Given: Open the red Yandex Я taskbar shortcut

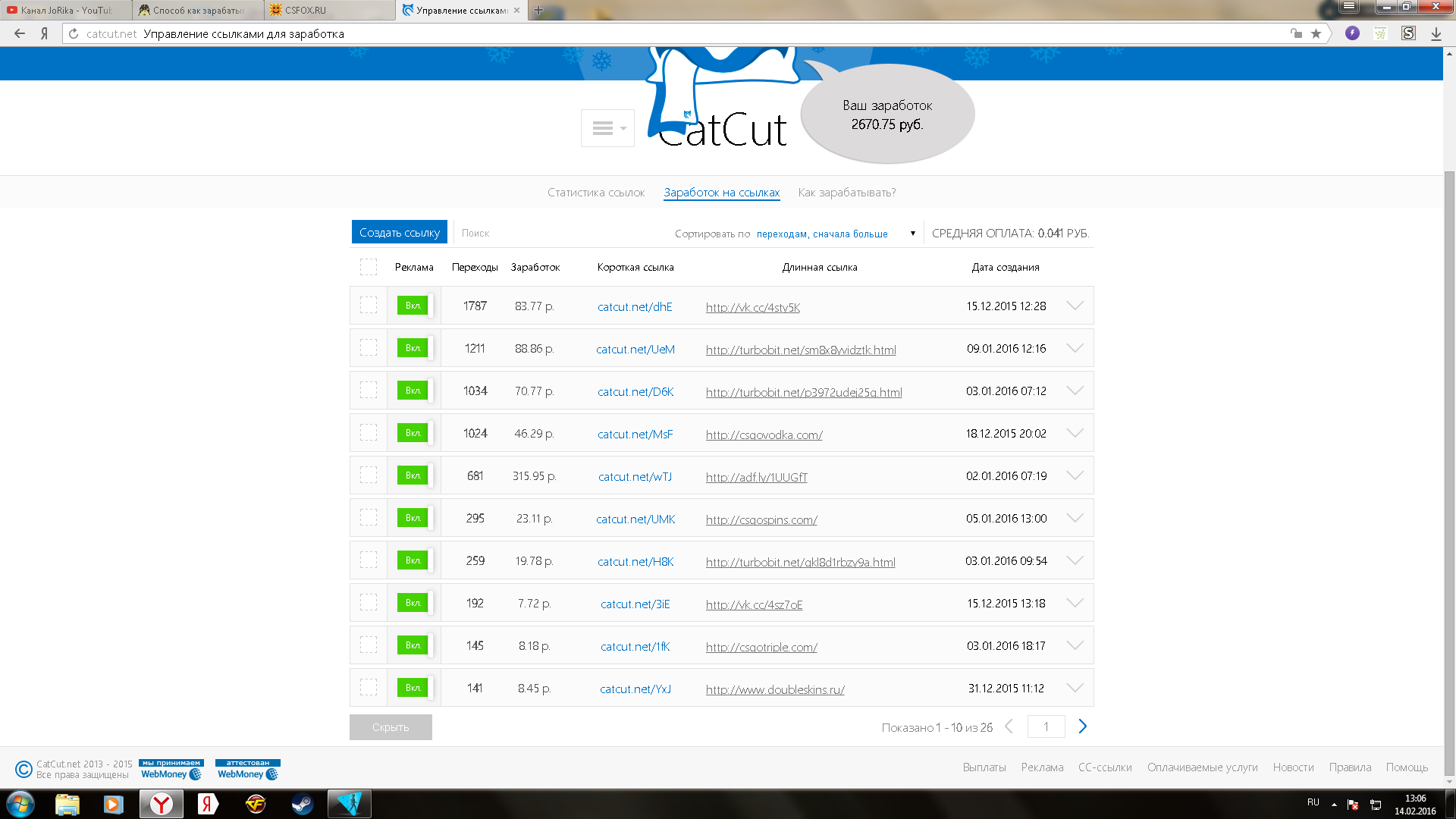Looking at the screenshot, I should pyautogui.click(x=208, y=804).
